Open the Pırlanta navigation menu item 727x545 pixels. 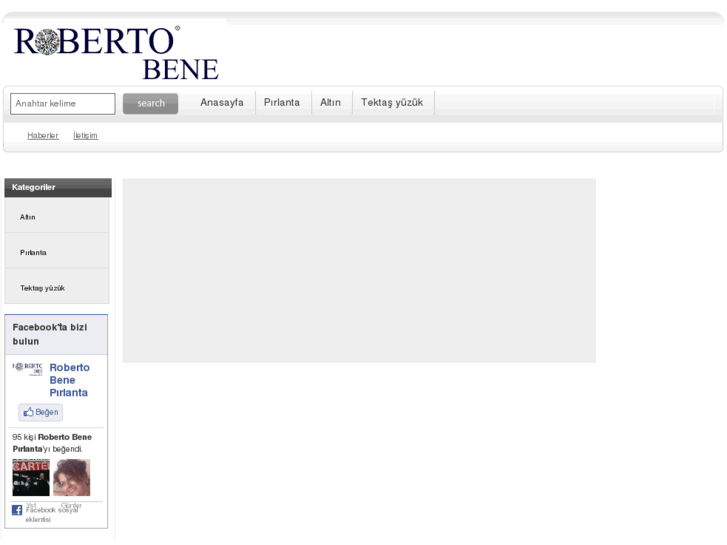coord(282,103)
